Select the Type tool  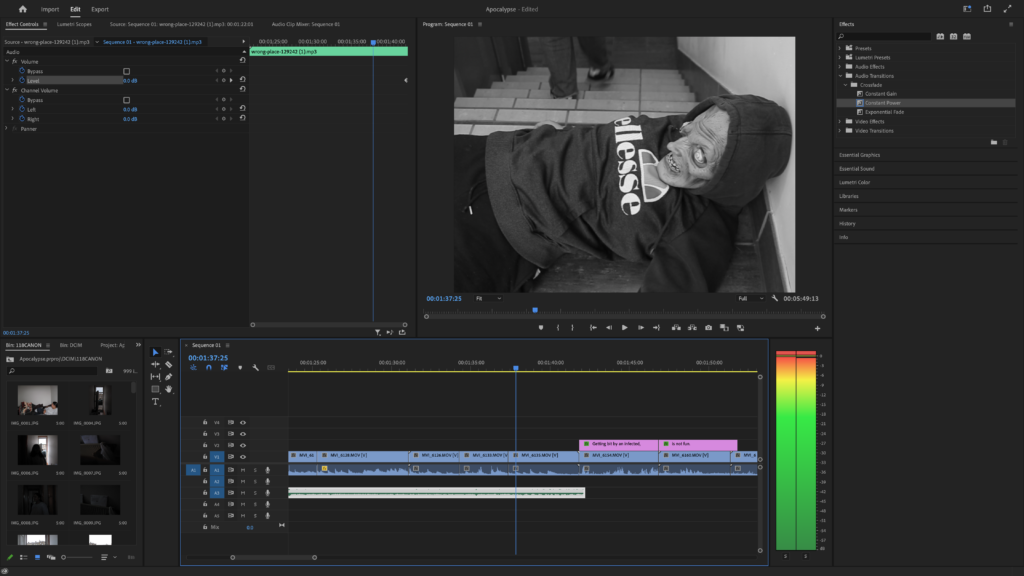(155, 401)
